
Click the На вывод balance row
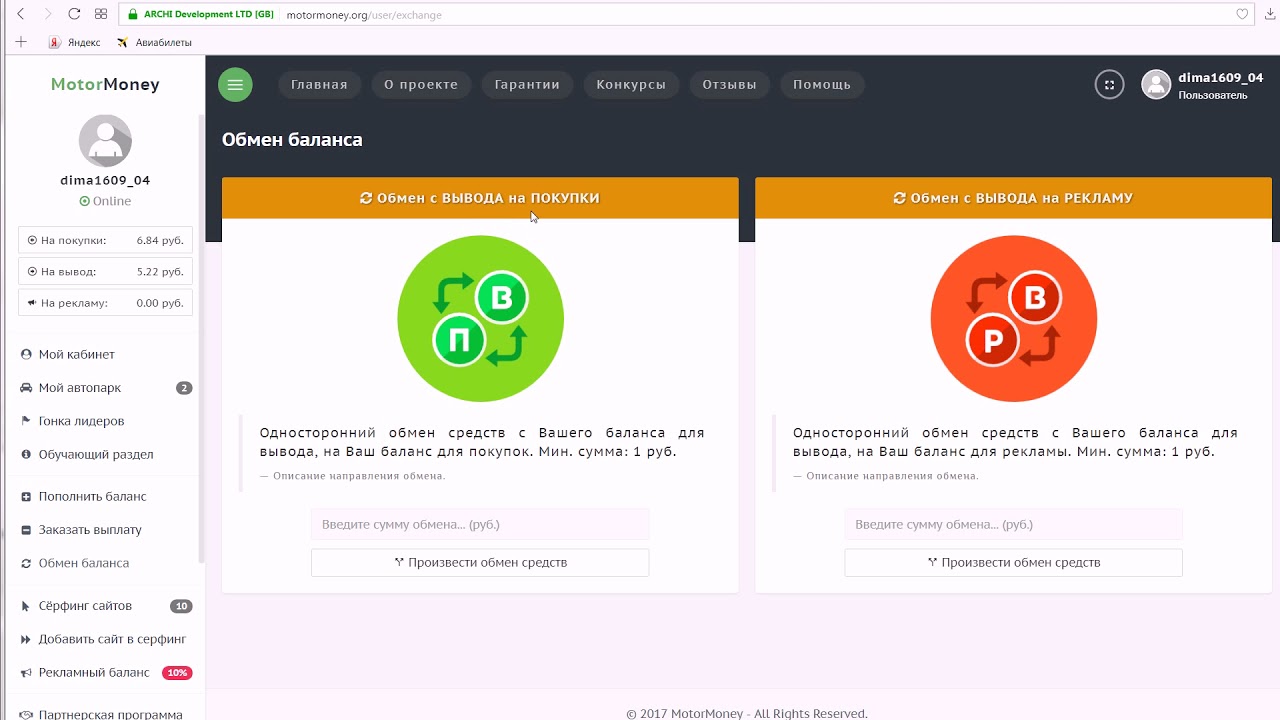coord(105,271)
